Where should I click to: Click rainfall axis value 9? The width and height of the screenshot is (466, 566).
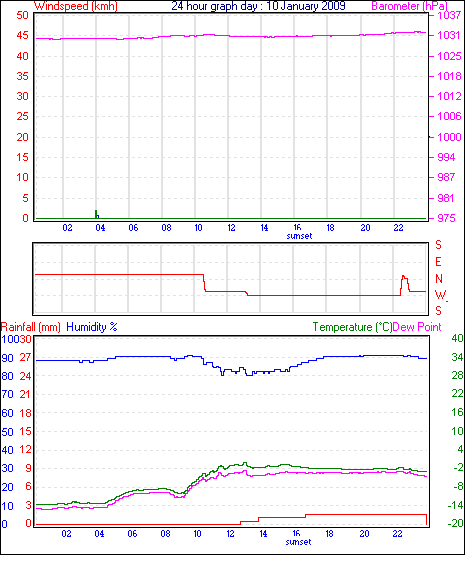(x=28, y=469)
